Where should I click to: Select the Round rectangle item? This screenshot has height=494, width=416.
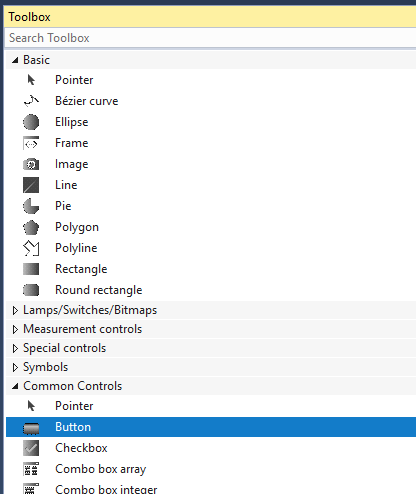(x=211, y=290)
